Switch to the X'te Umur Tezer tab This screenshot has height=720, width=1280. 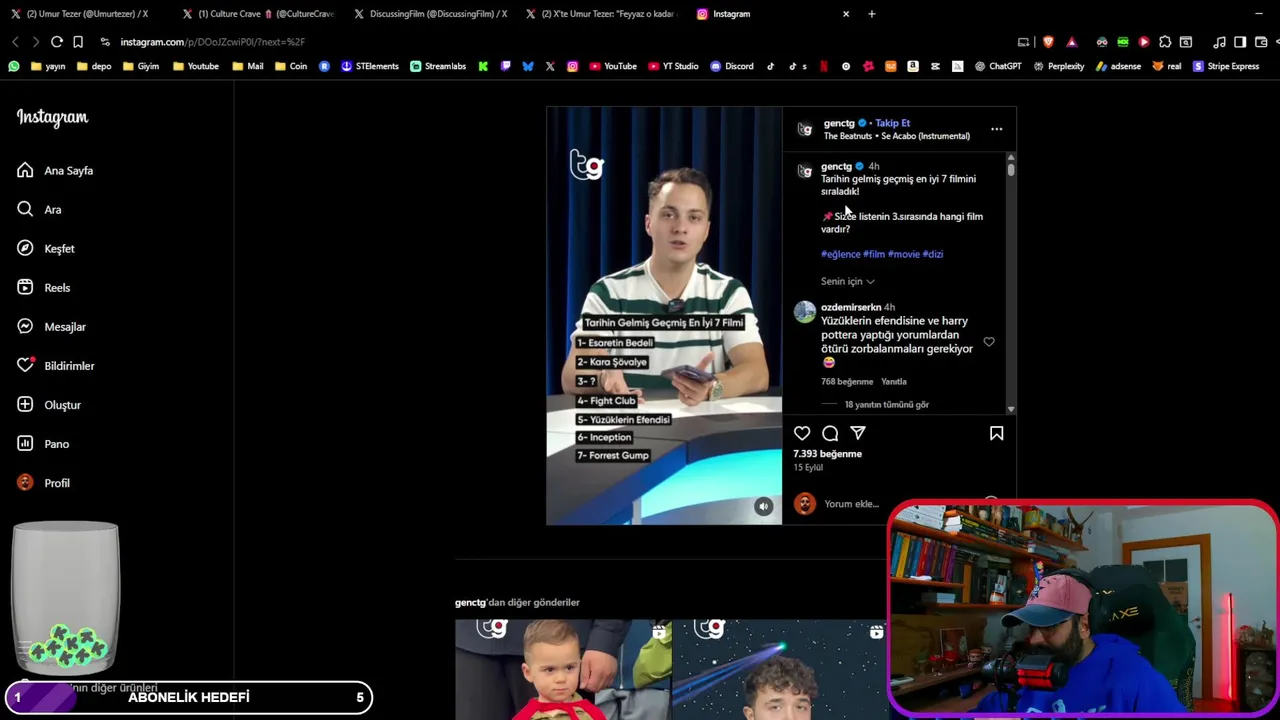pyautogui.click(x=602, y=14)
